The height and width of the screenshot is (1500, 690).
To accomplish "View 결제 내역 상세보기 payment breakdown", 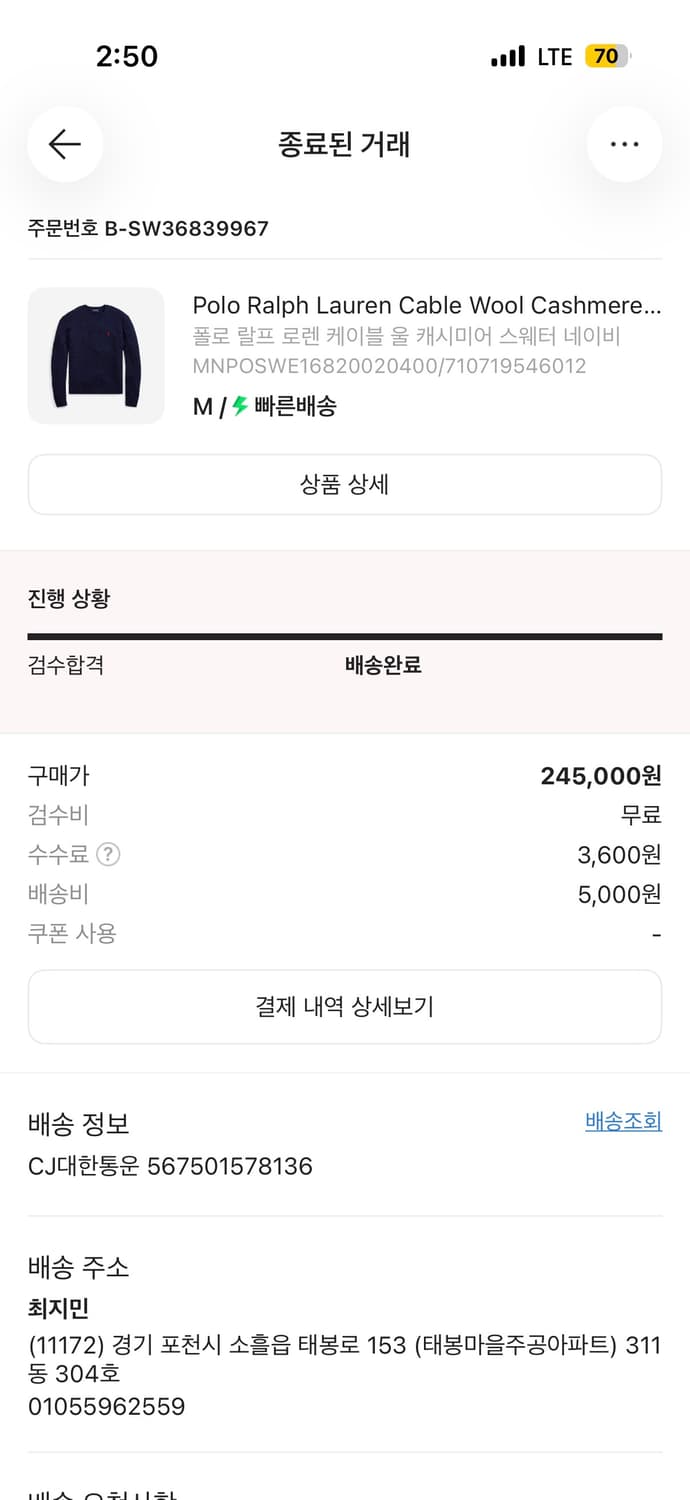I will (345, 1007).
